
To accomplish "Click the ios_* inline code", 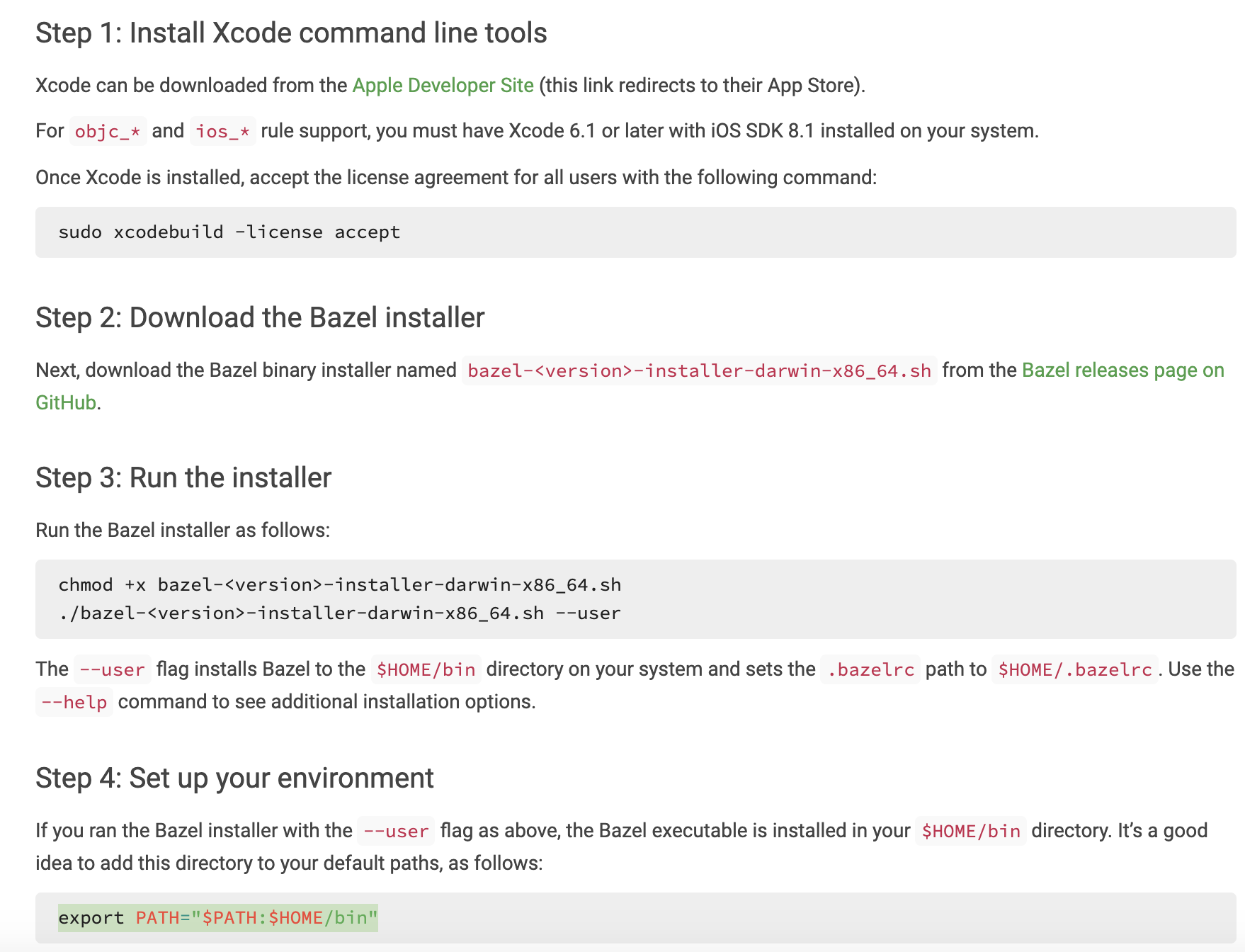I will (x=222, y=131).
